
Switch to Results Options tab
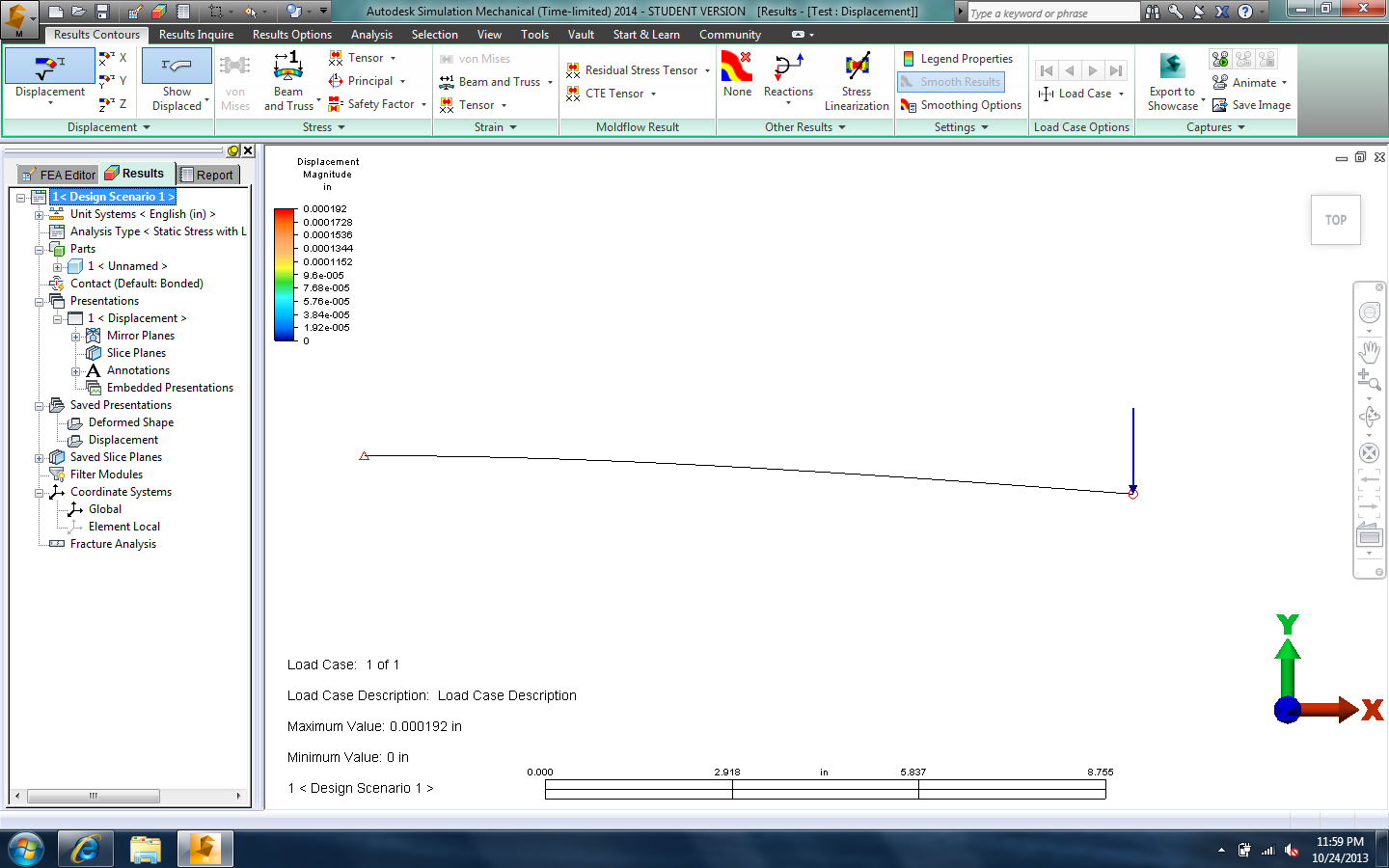coord(292,35)
